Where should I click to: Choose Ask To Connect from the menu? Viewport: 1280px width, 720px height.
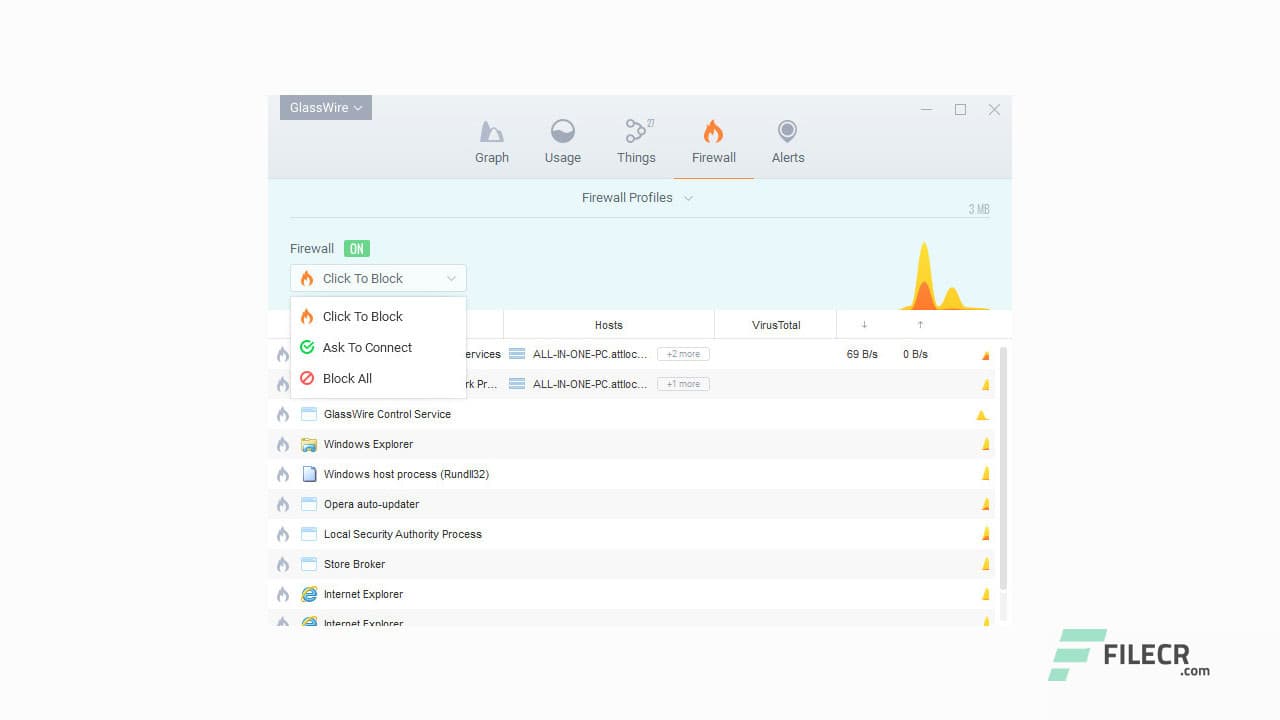click(367, 347)
